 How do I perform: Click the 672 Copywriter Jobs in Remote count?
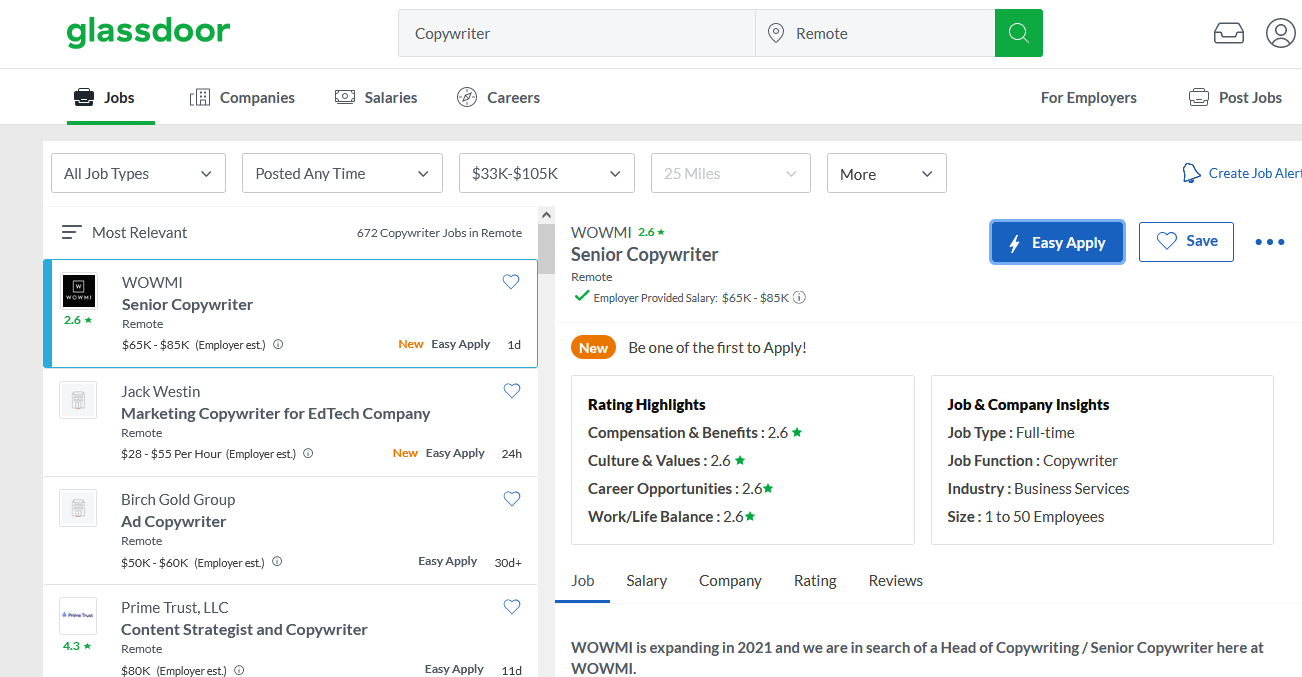tap(439, 233)
